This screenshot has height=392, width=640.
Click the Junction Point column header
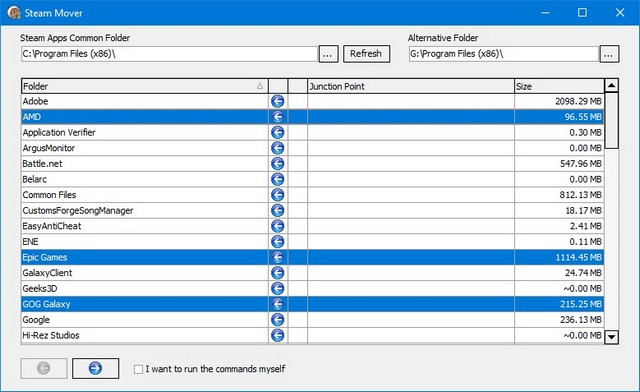tap(411, 86)
